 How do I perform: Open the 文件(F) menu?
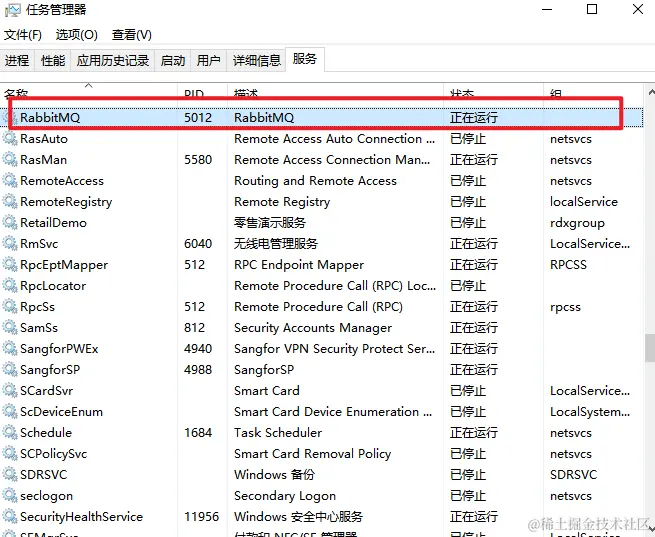coord(23,35)
